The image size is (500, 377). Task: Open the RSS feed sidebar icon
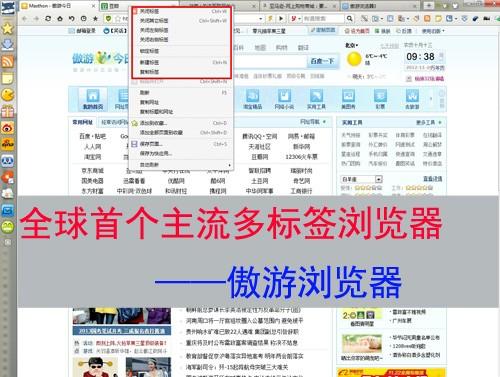coord(7,62)
